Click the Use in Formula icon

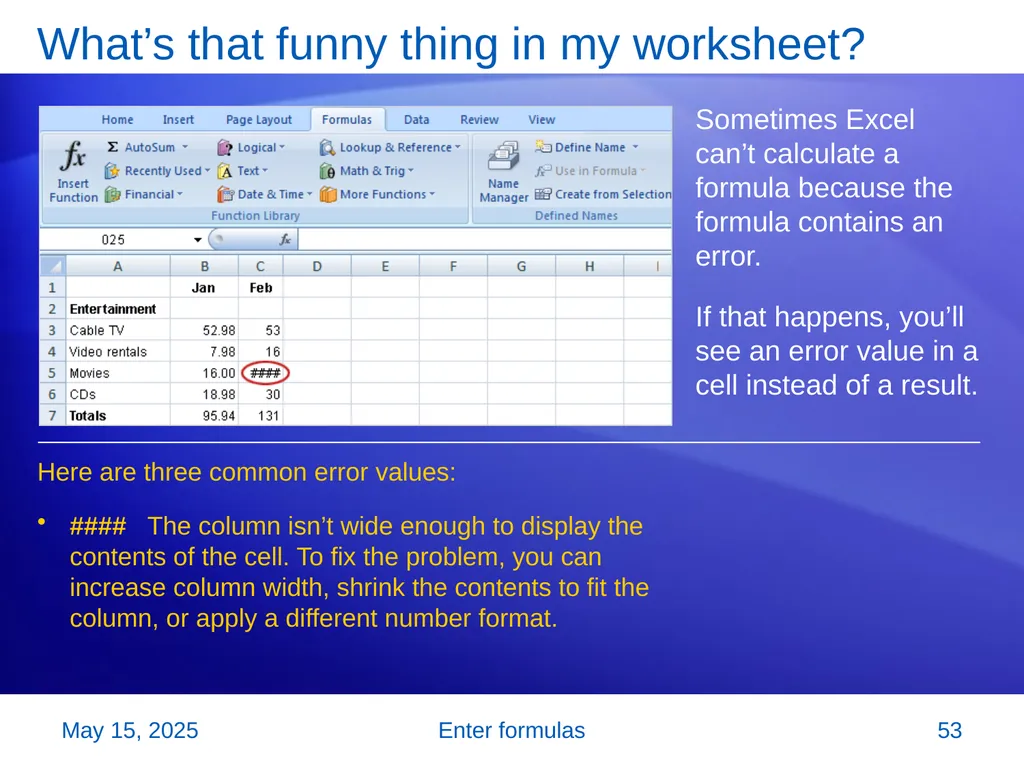tap(543, 171)
